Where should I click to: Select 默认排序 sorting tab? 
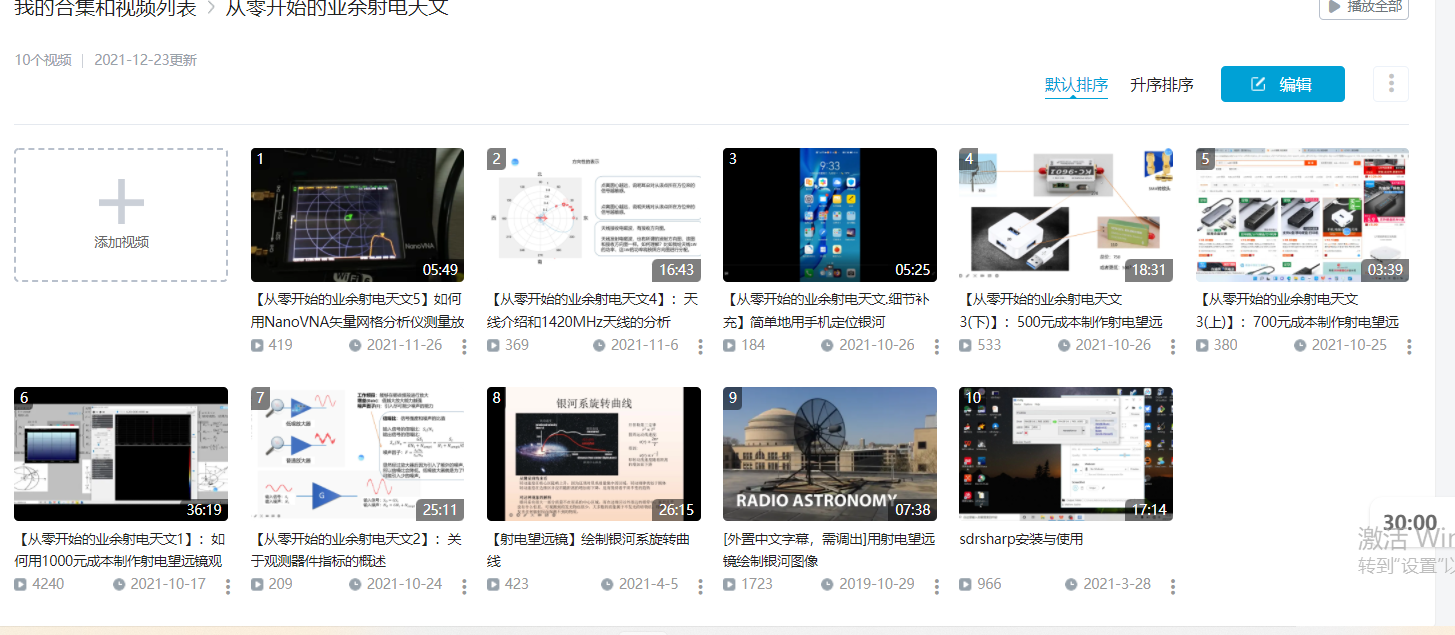point(1076,85)
